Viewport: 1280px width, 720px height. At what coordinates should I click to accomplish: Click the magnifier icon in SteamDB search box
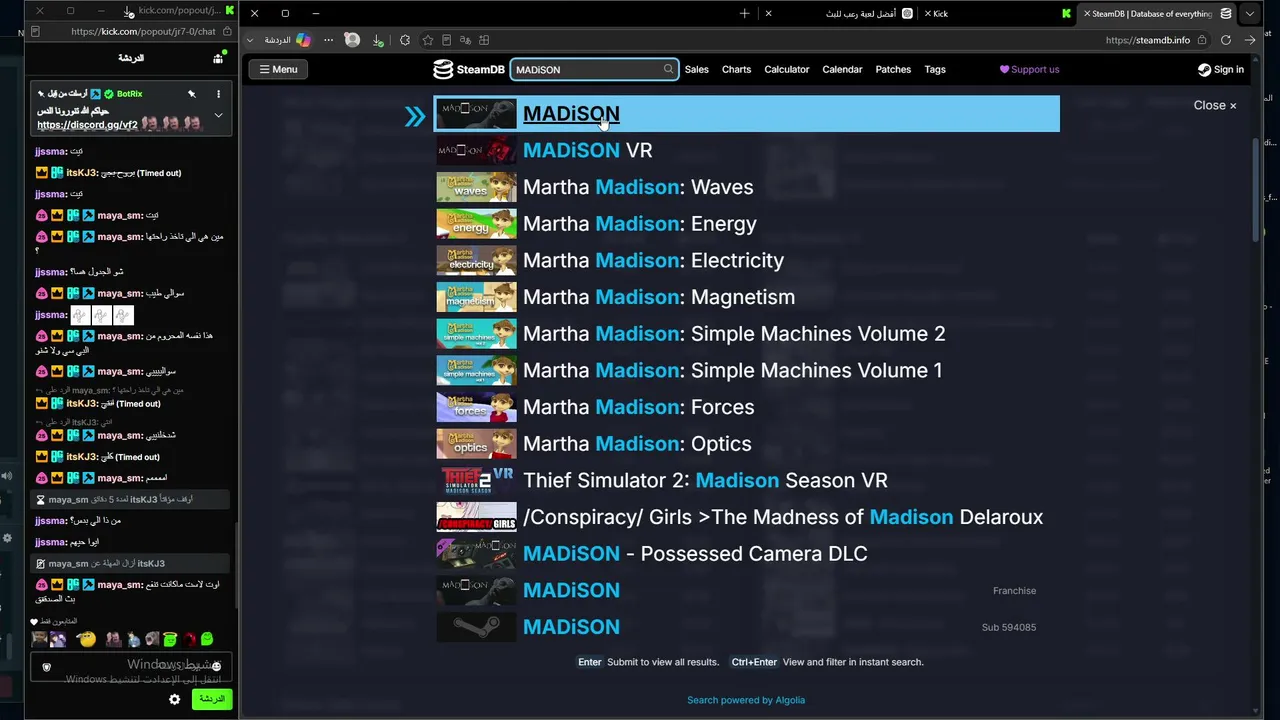668,69
